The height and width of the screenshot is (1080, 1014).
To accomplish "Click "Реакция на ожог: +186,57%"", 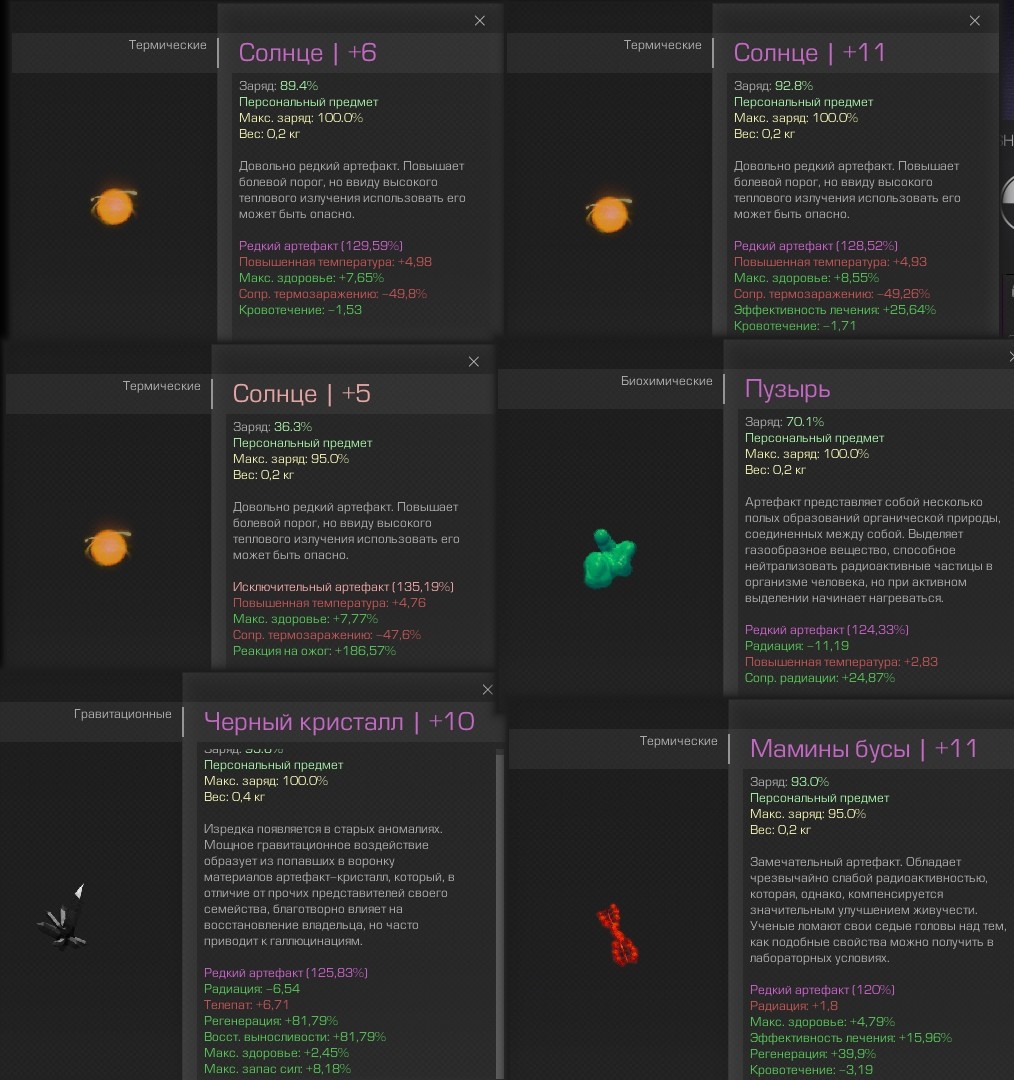I will pos(314,651).
